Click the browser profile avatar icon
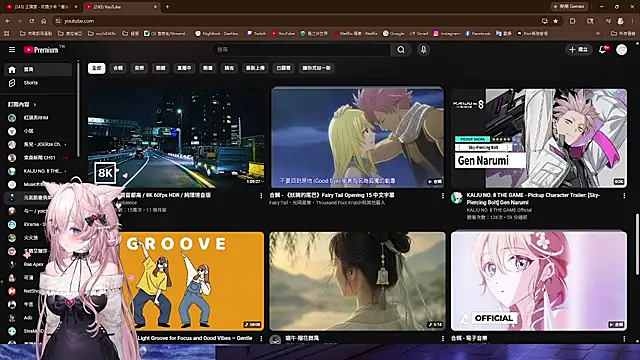Image resolution: width=640 pixels, height=360 pixels. coord(620,21)
